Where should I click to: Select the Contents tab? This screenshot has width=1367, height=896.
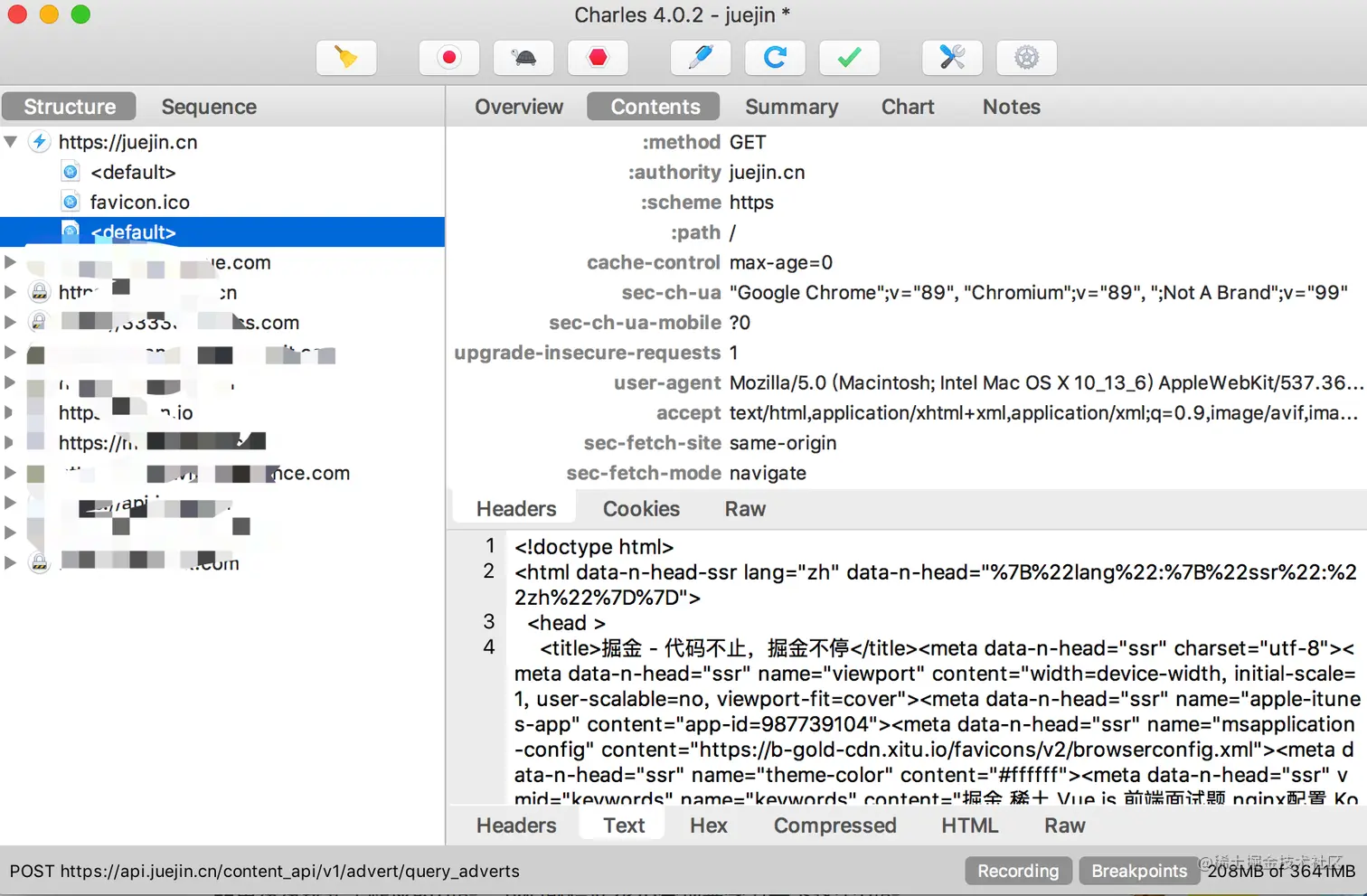(x=655, y=107)
